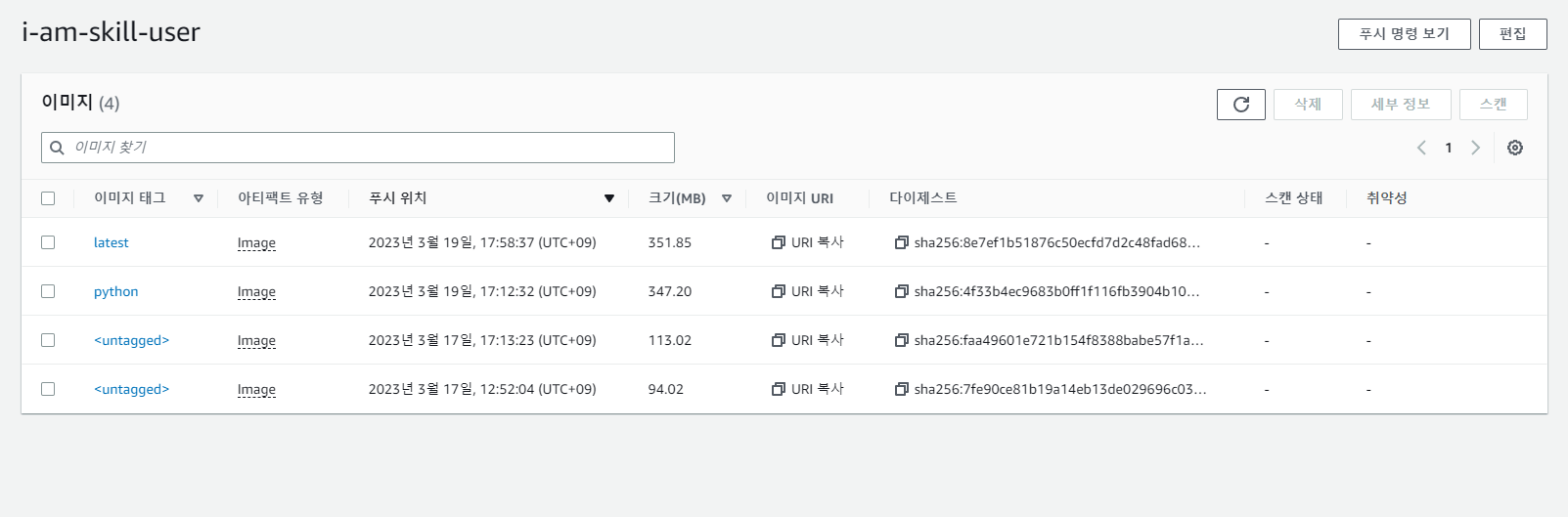Copy URI icon for latest image

click(x=779, y=242)
